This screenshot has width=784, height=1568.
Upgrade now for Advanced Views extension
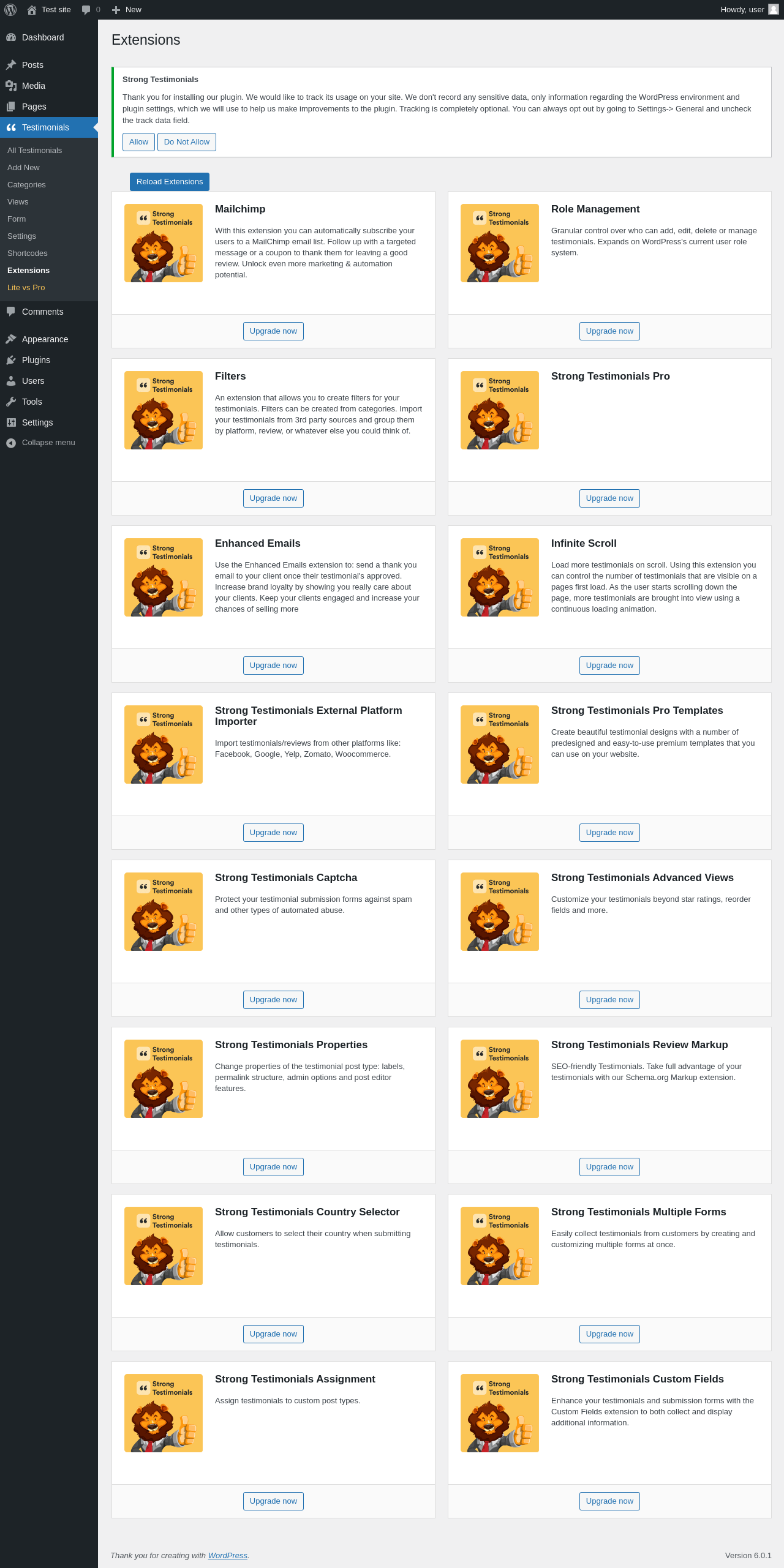point(609,1000)
